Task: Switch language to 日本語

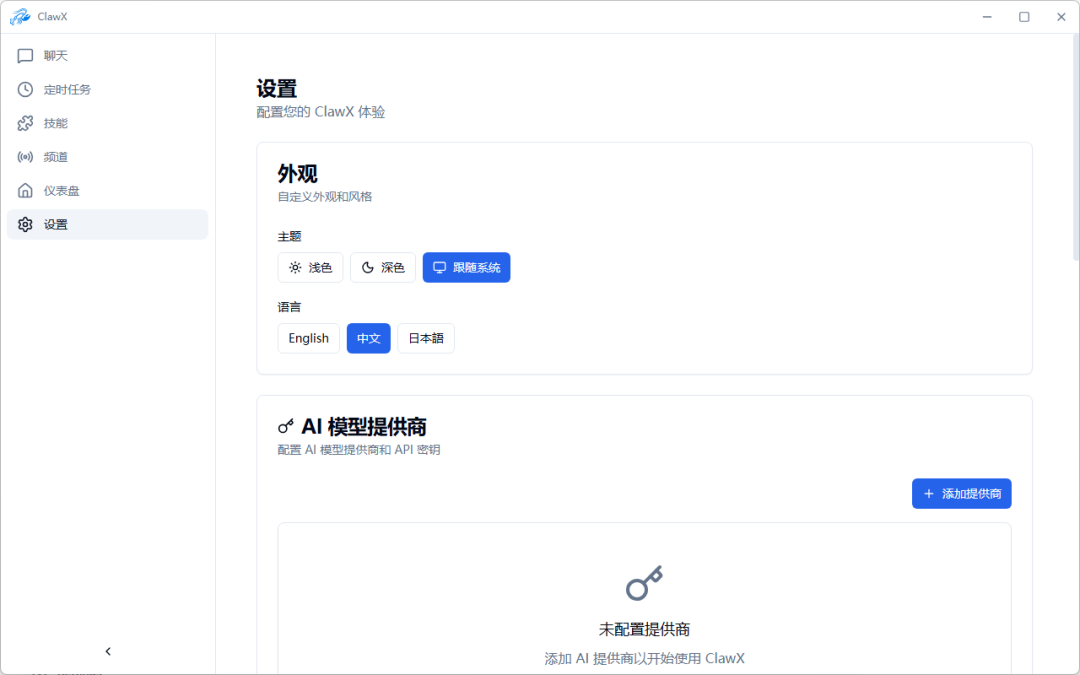Action: click(x=426, y=338)
